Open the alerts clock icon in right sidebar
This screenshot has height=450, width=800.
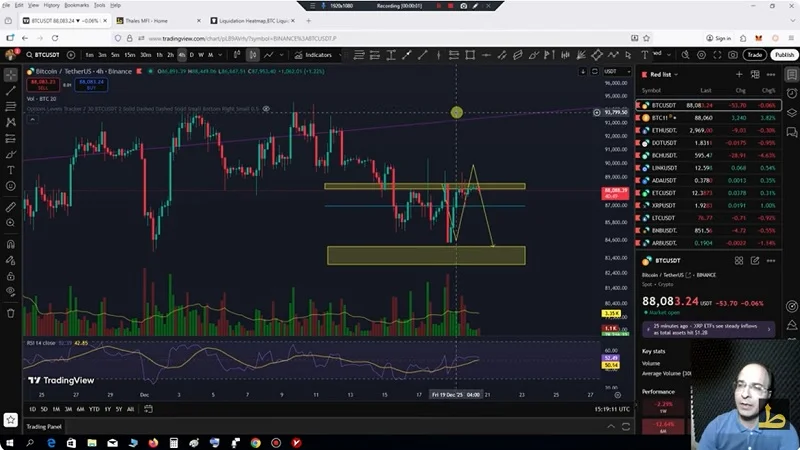tap(791, 92)
